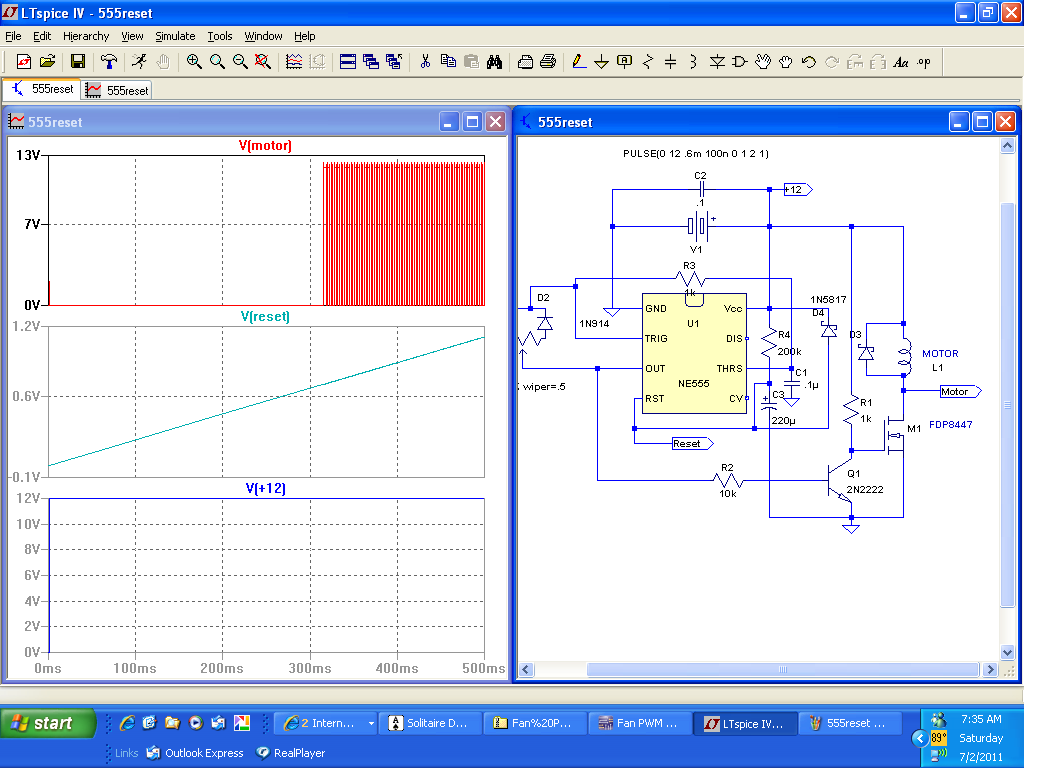Open the Tools menu
Viewport: 1042px width, 770px height.
tap(219, 36)
